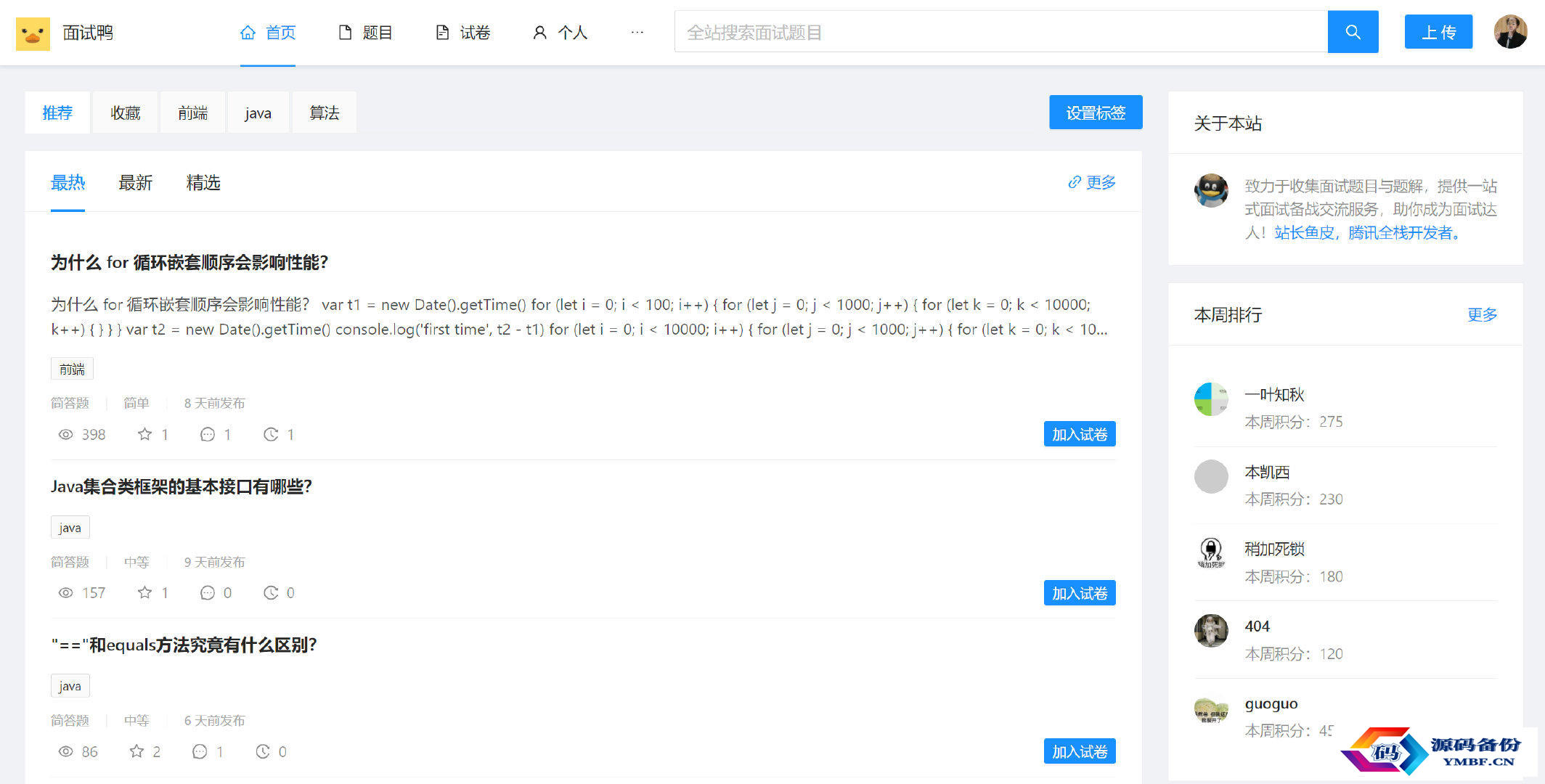Screen dimensions: 1545x784
Task: Open question "=="和equals方法究竟有什么区别
Action: tap(184, 645)
